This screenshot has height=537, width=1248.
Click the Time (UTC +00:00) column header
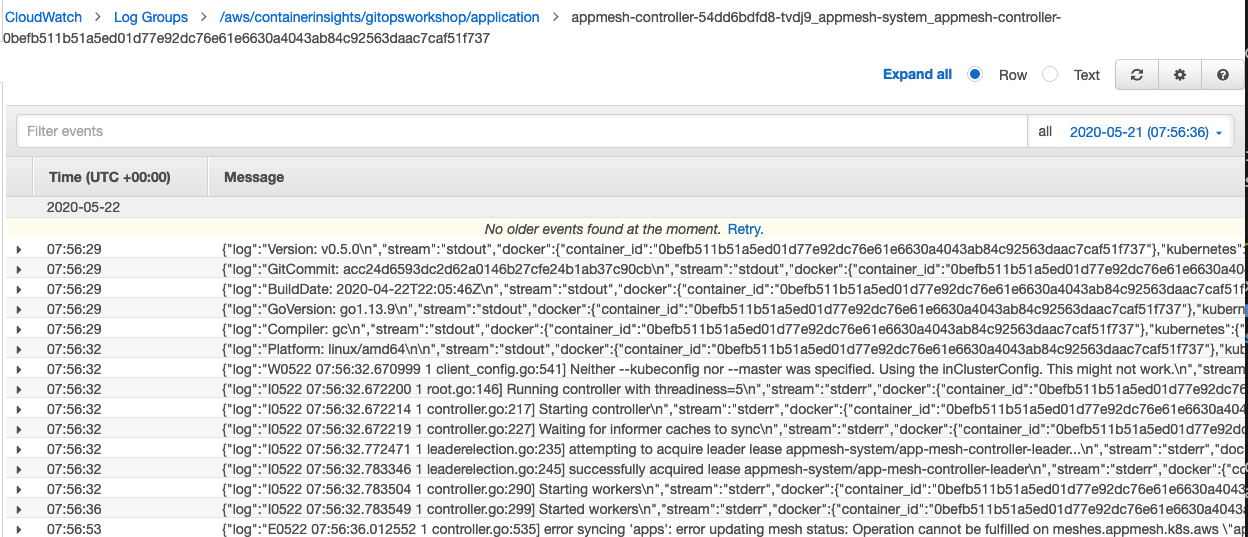[109, 177]
